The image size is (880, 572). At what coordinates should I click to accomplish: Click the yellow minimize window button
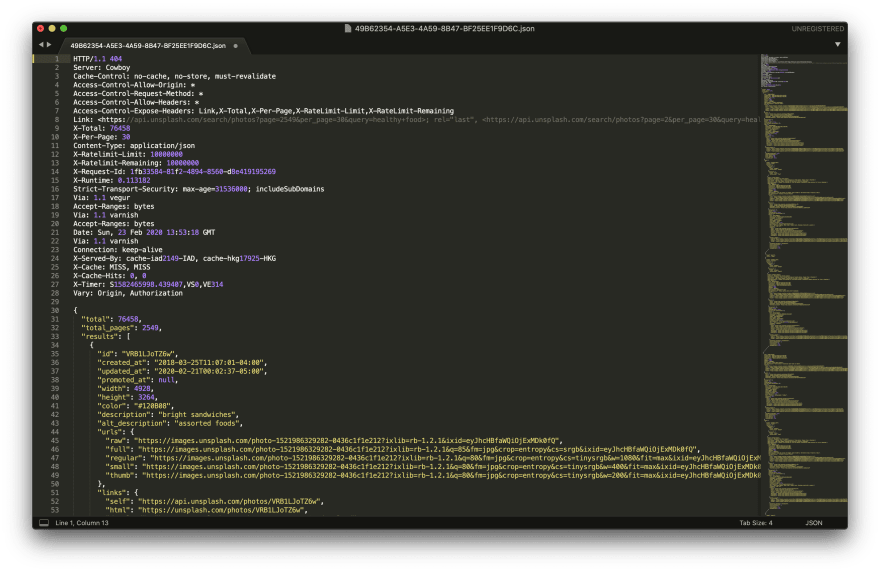point(52,28)
